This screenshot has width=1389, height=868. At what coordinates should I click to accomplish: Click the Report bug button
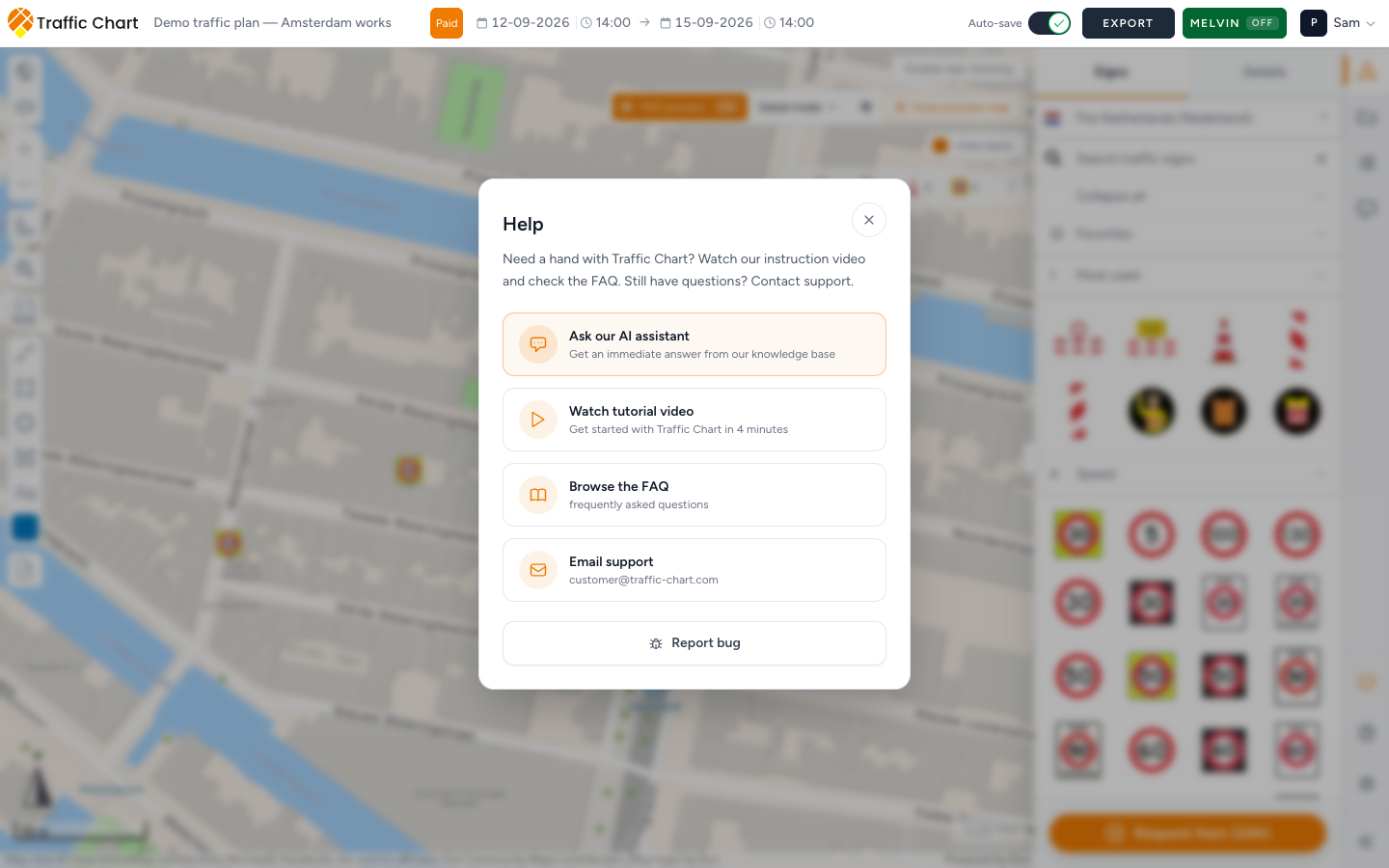tap(694, 643)
